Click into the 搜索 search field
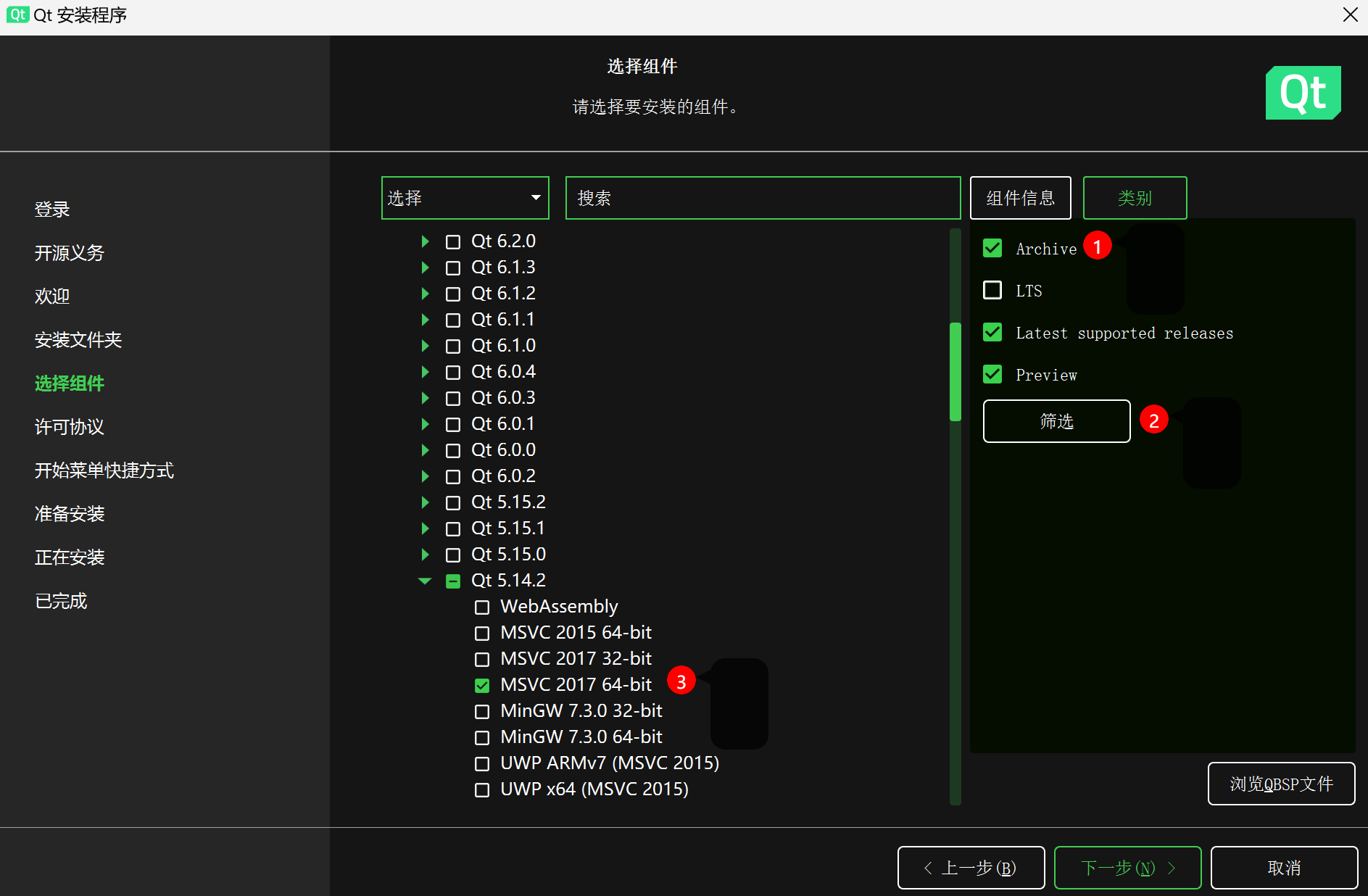 [763, 198]
